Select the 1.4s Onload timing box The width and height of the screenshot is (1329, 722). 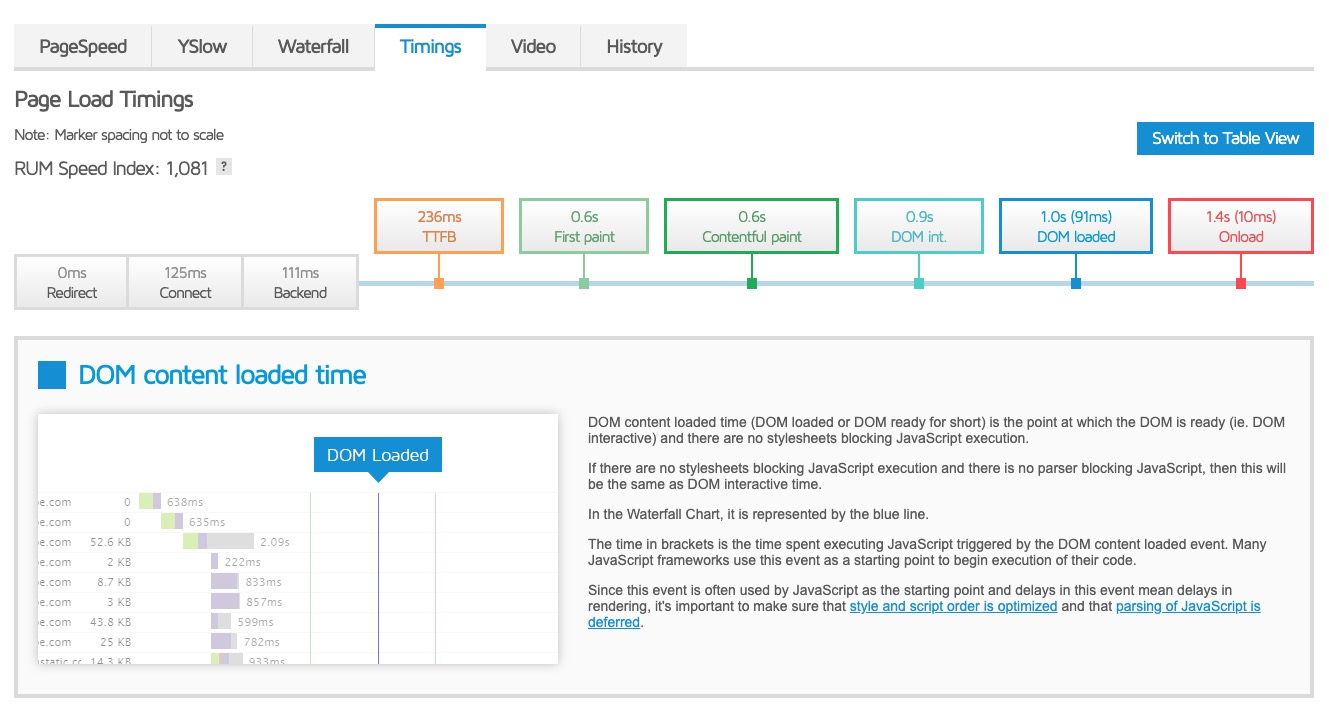1240,226
